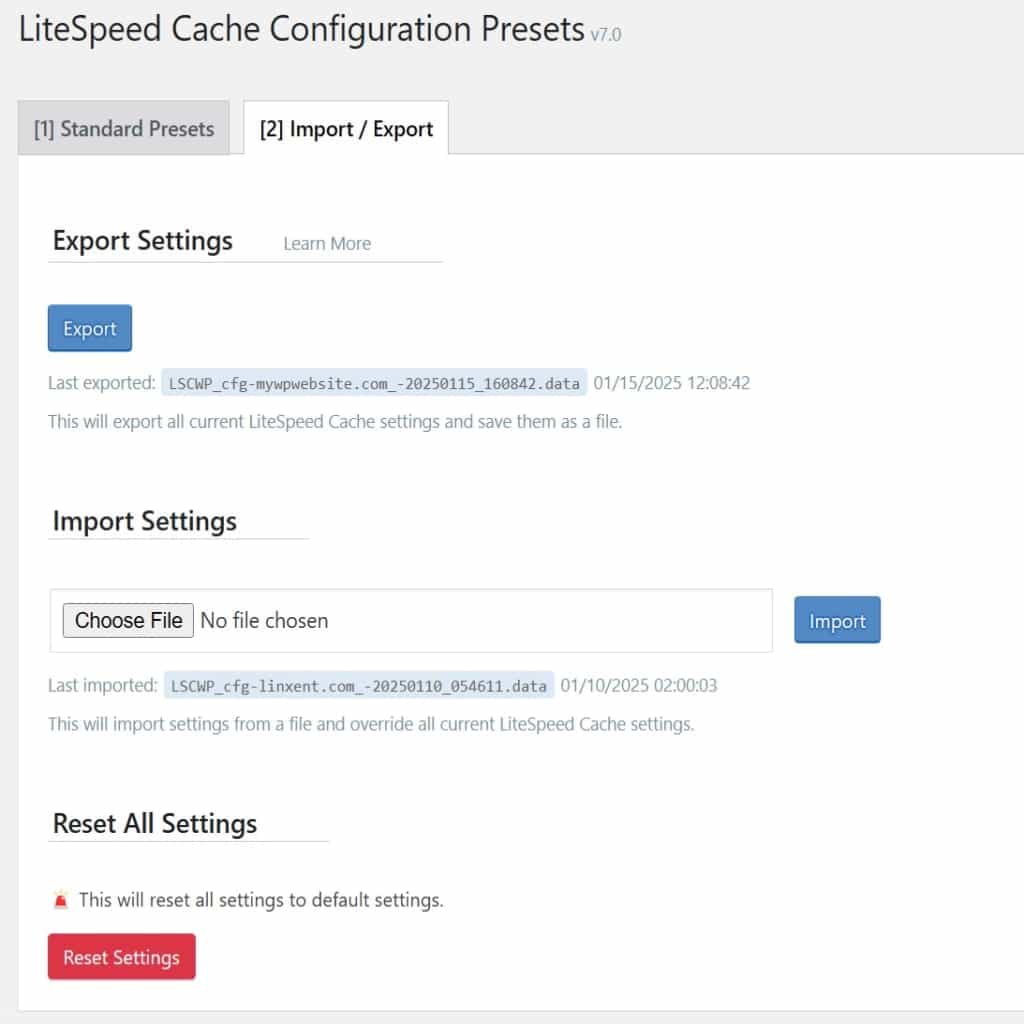Click the export timestamp 01/15/2025 12:08:42

point(673,383)
